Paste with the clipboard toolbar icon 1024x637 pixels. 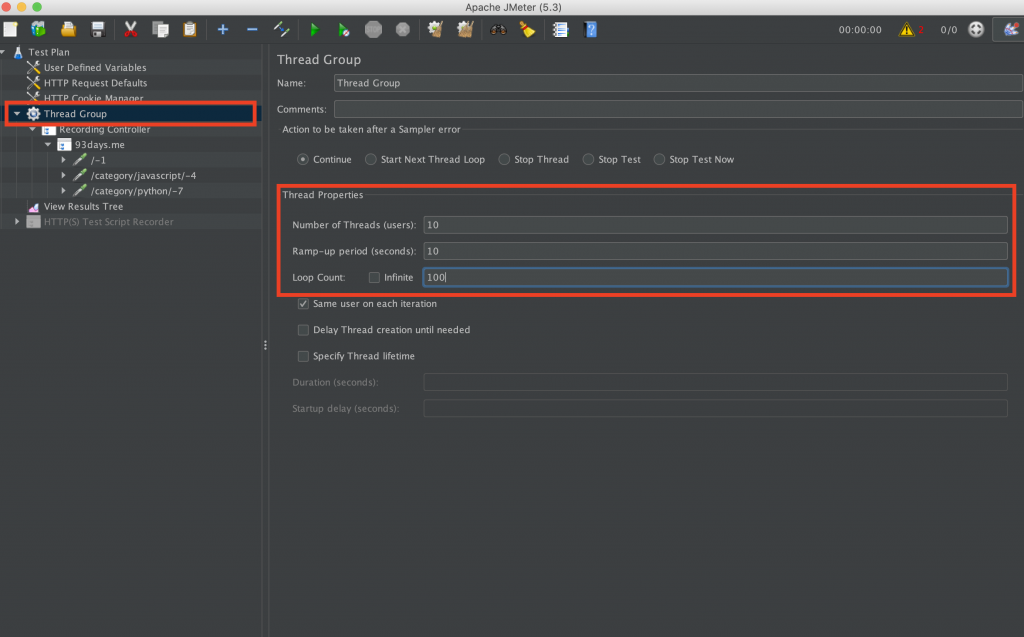pyautogui.click(x=189, y=29)
